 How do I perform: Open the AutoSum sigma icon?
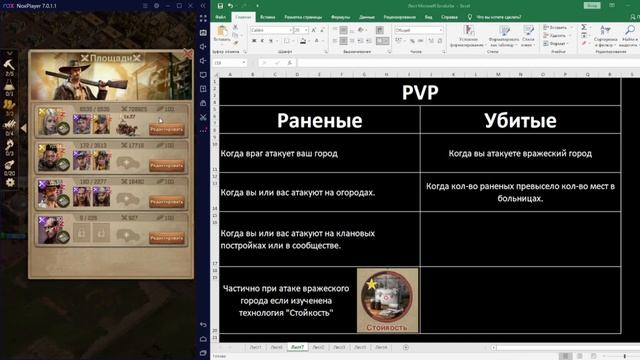[584, 27]
